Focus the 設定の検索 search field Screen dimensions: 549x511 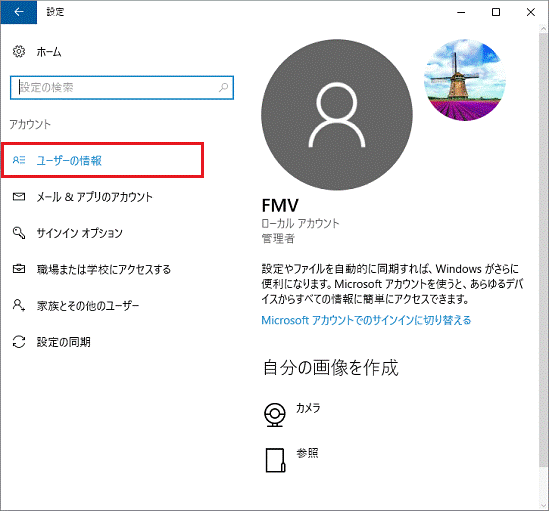click(122, 88)
